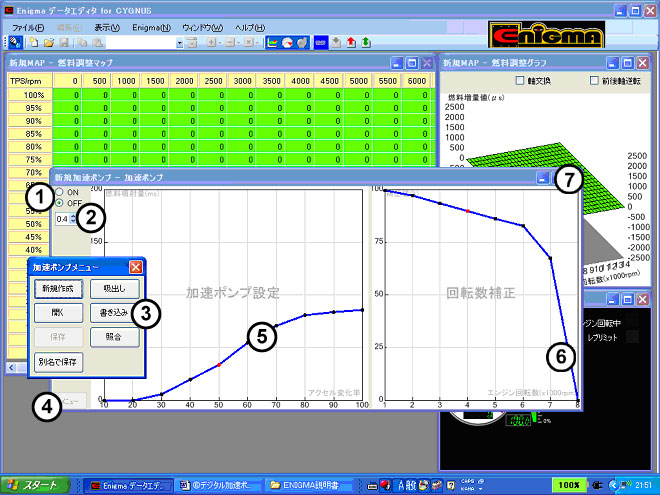Open the 表示(V) menu
Viewport: 660px width, 495px height.
(x=107, y=28)
